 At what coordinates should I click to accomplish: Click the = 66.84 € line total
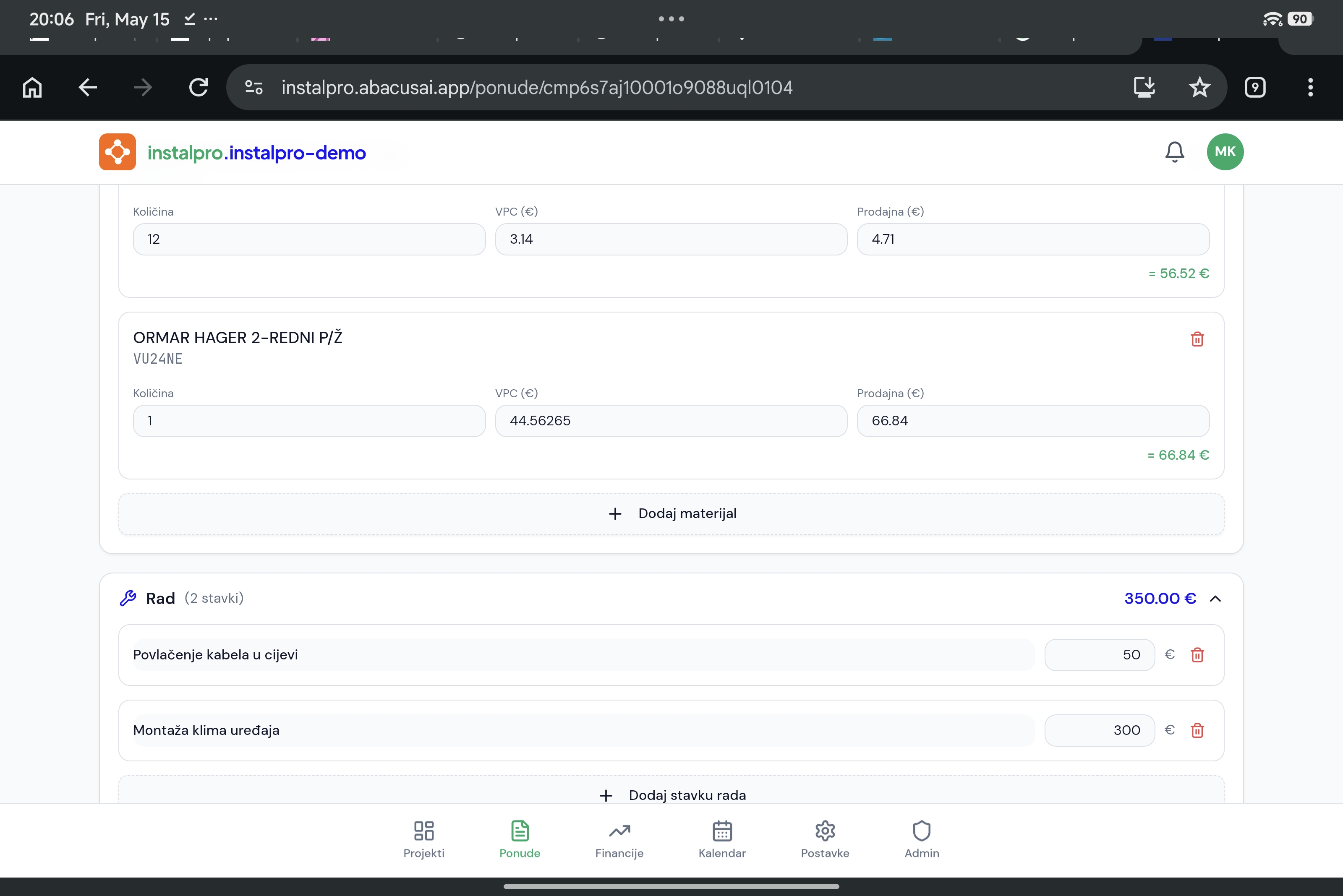(x=1178, y=456)
